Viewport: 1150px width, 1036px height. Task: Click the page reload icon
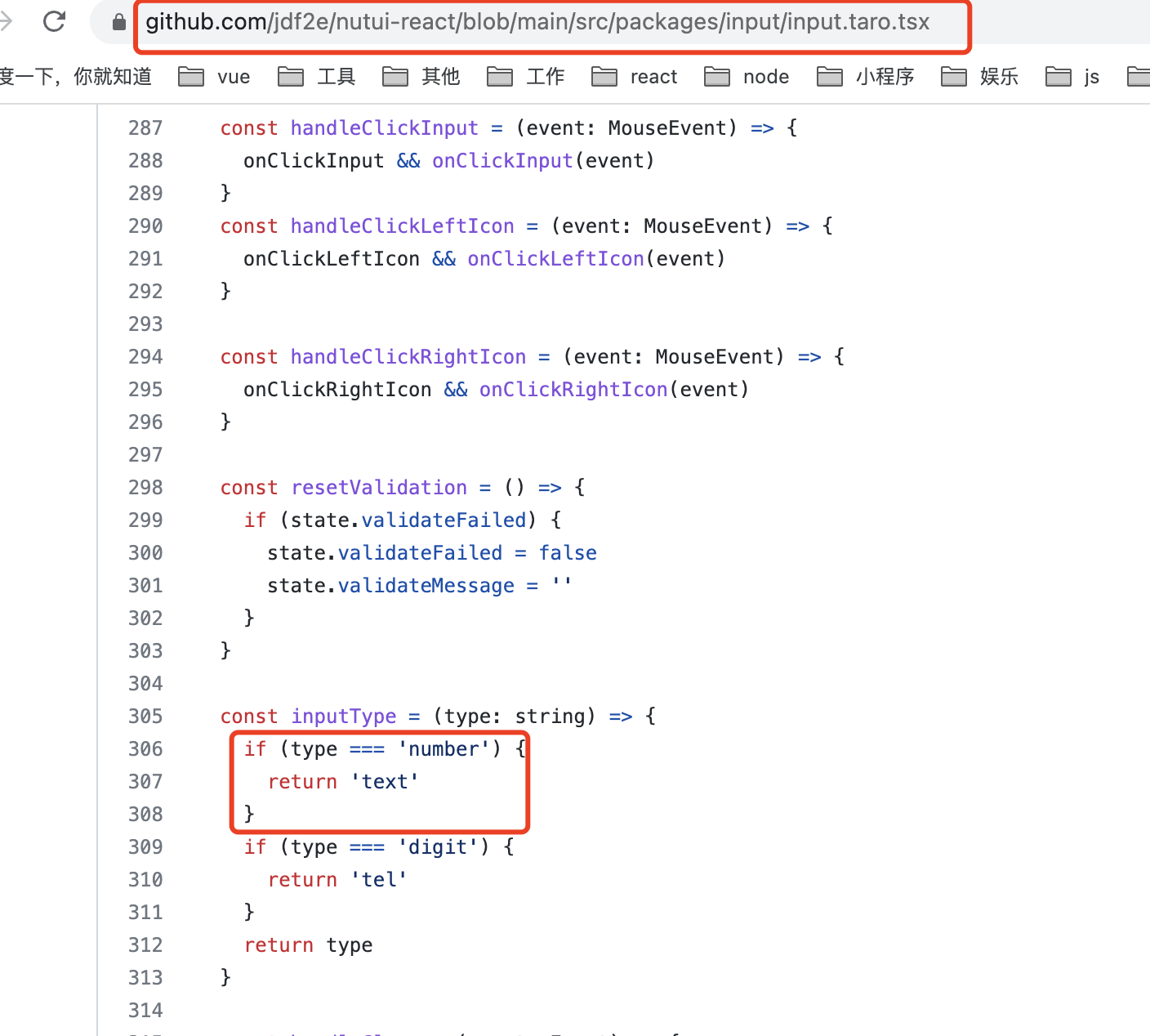pos(54,22)
